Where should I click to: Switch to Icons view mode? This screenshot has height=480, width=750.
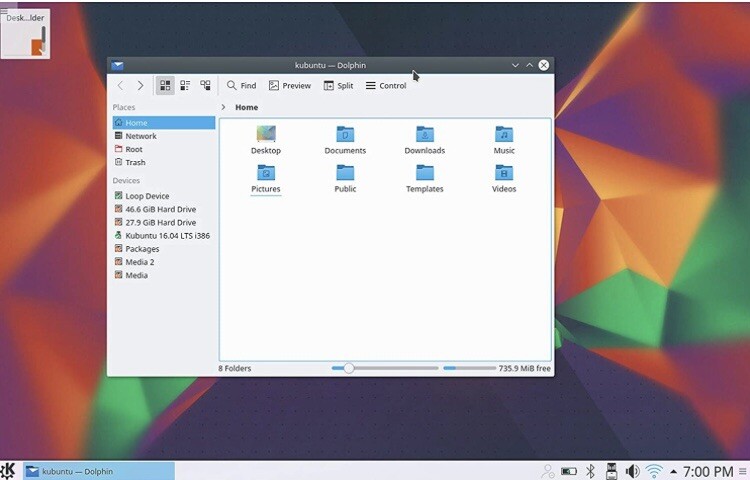(x=165, y=86)
